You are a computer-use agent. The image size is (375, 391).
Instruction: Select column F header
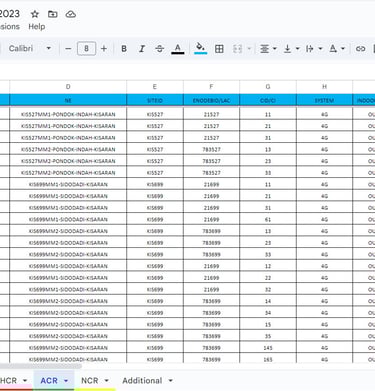[x=211, y=87]
